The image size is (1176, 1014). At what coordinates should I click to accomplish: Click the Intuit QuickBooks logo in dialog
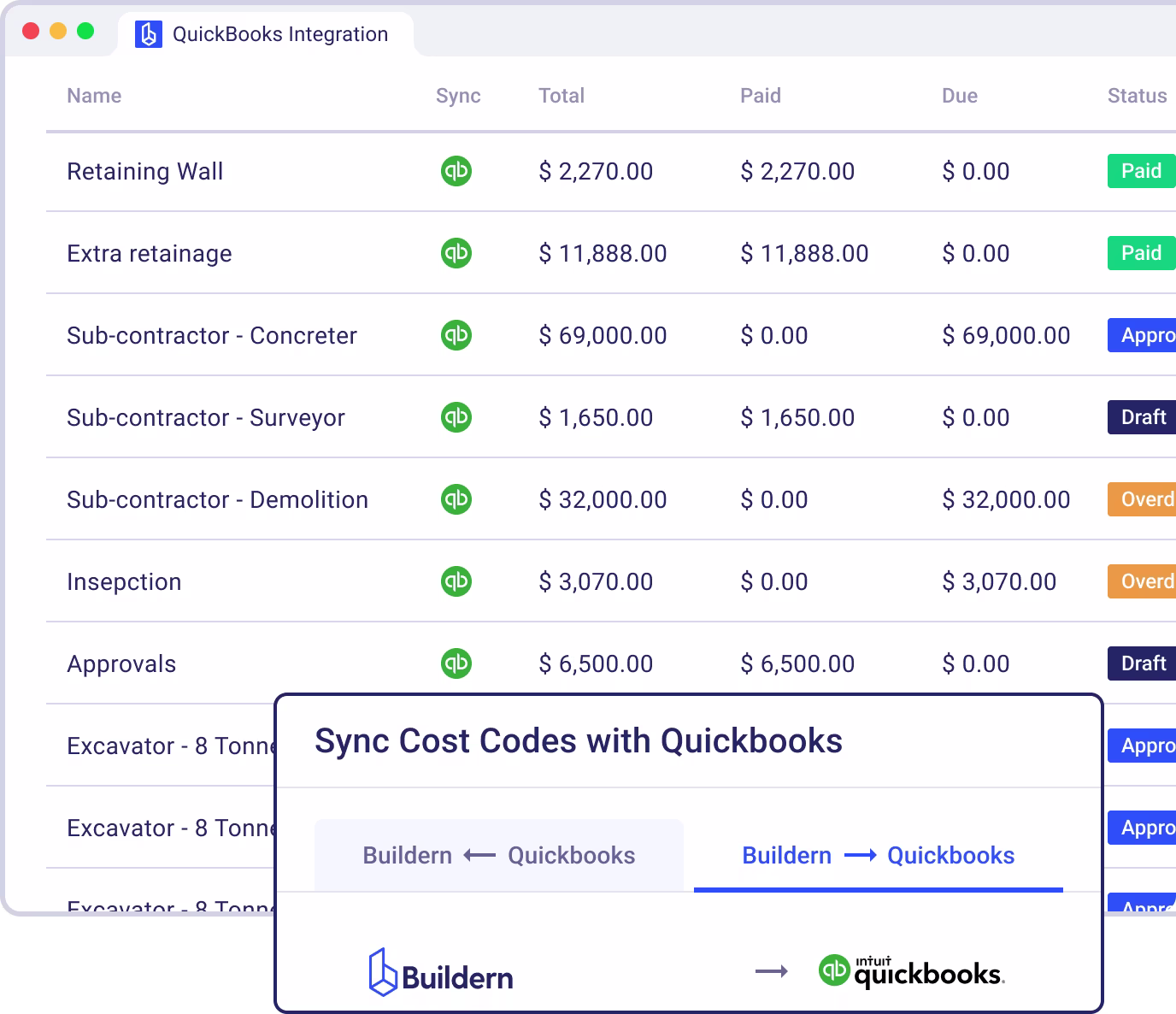point(911,972)
